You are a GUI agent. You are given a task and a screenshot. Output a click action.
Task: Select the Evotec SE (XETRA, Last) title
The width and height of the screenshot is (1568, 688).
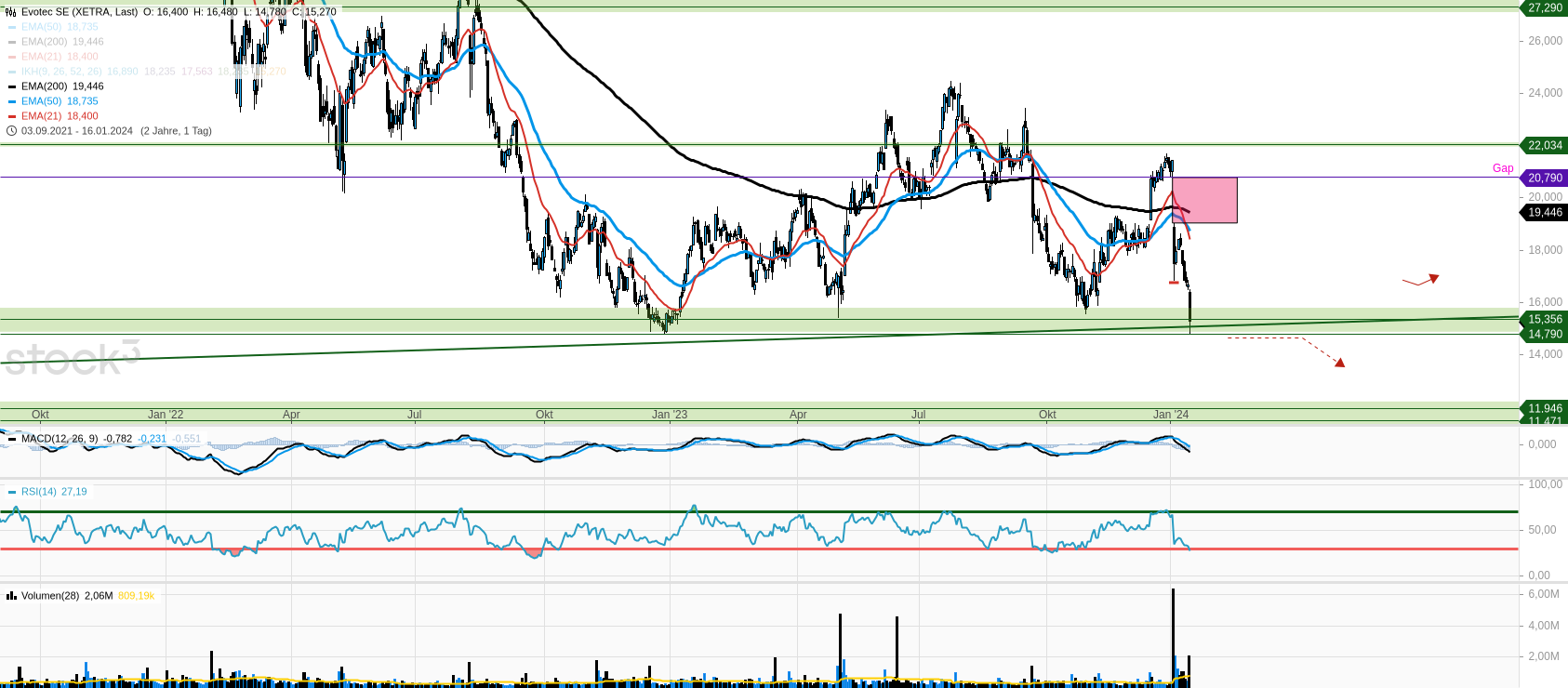(79, 12)
